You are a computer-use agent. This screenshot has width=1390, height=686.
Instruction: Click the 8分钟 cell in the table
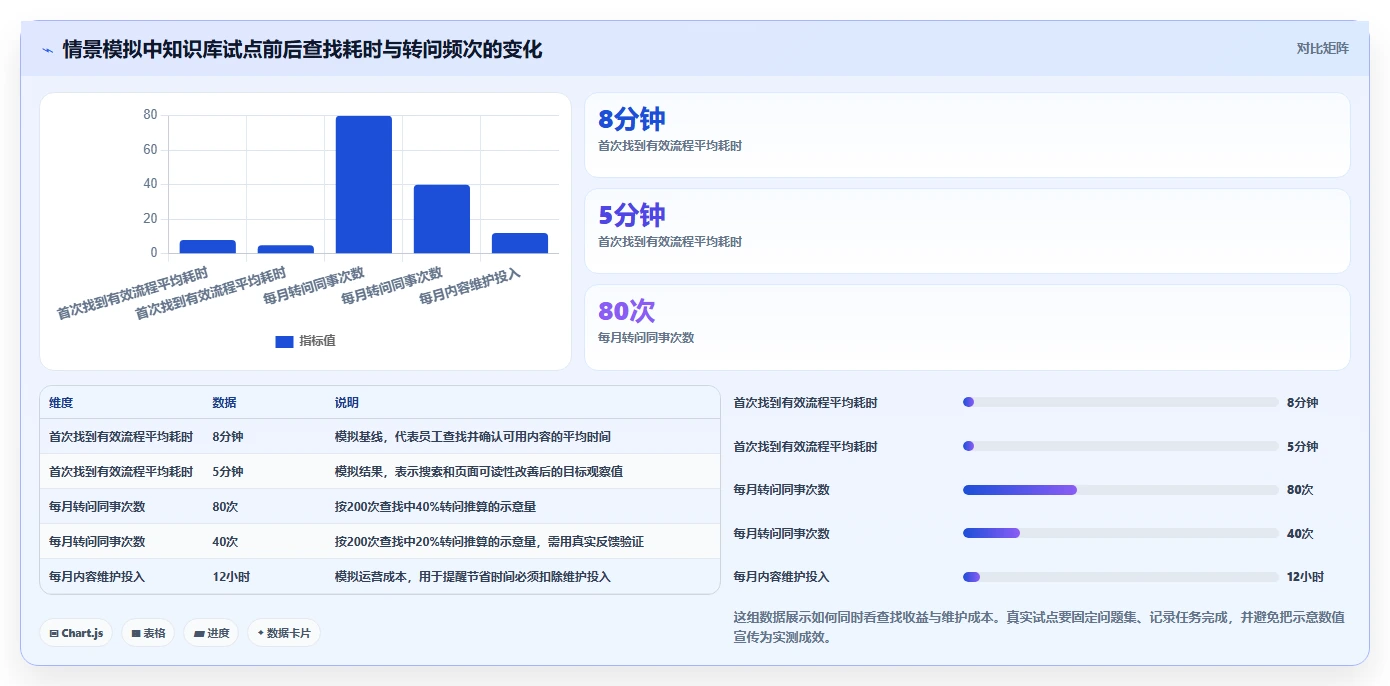(228, 437)
